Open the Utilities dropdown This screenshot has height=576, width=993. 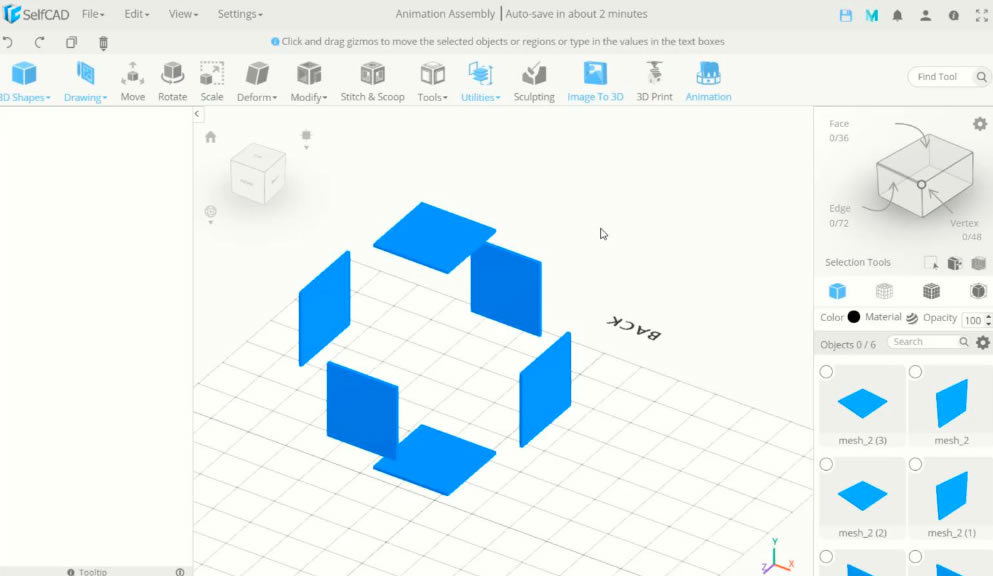pos(480,81)
